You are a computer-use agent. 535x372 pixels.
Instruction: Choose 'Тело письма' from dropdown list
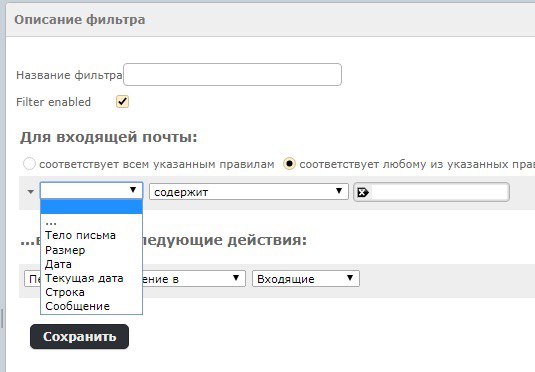click(91, 235)
